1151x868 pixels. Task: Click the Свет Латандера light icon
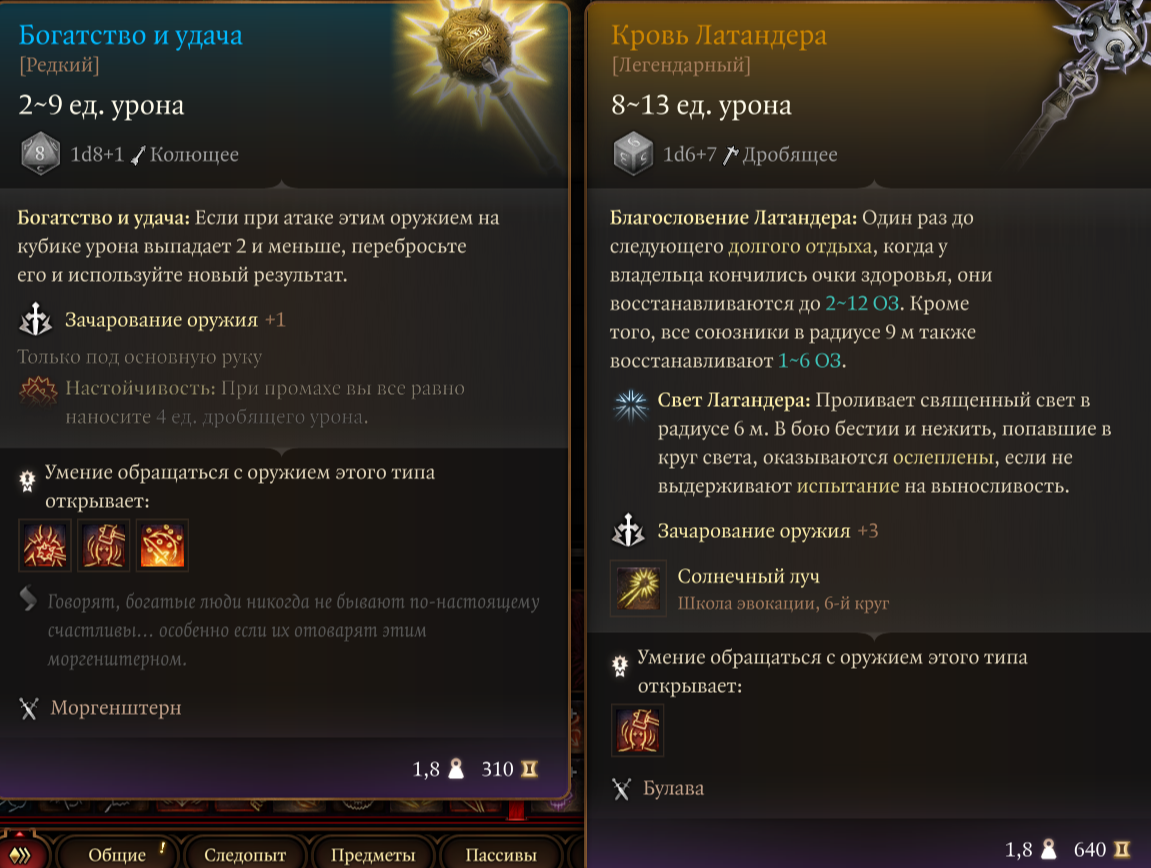631,405
